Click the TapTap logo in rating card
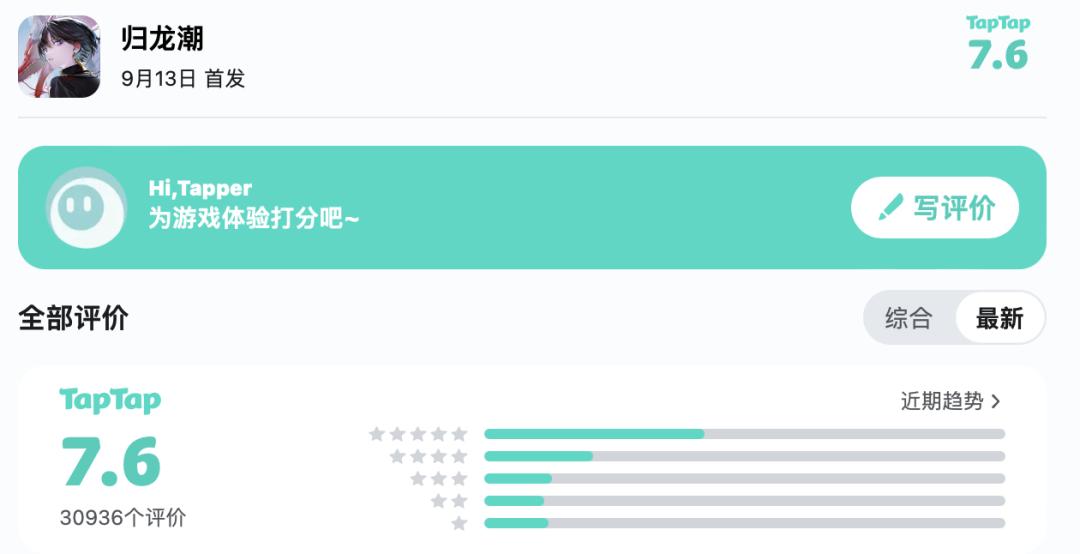This screenshot has width=1080, height=554. pyautogui.click(x=110, y=401)
